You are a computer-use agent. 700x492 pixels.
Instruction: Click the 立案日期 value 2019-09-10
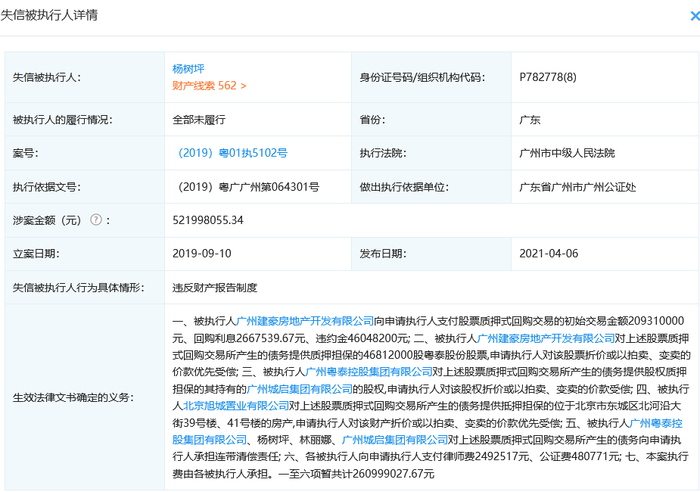point(202,254)
